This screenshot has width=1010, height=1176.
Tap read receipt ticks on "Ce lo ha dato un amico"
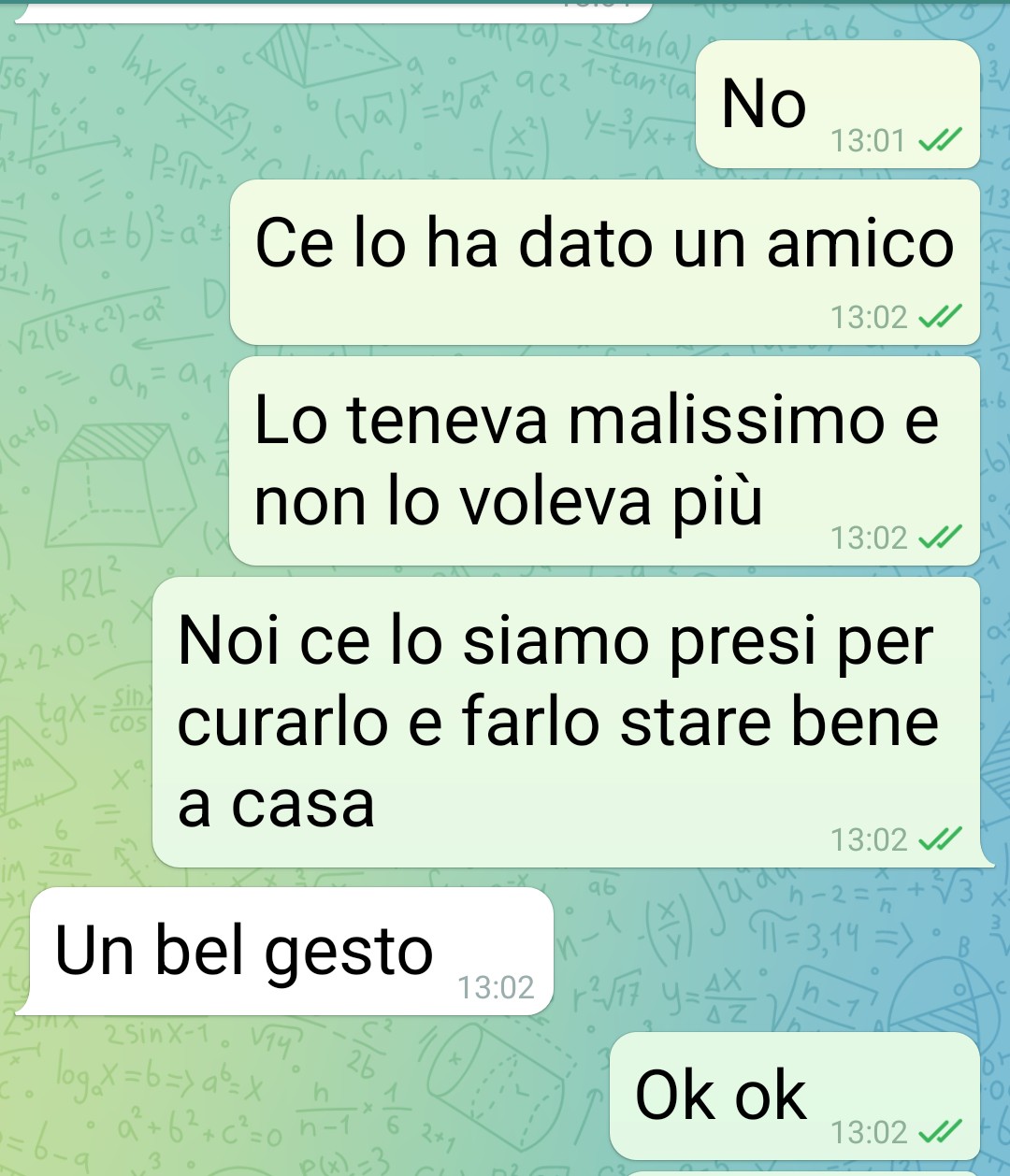click(940, 318)
